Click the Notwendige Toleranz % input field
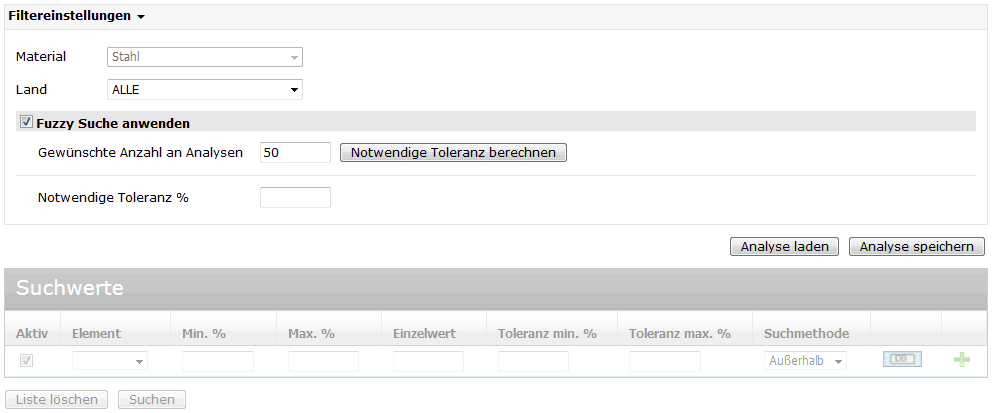The image size is (992, 413). tap(294, 197)
